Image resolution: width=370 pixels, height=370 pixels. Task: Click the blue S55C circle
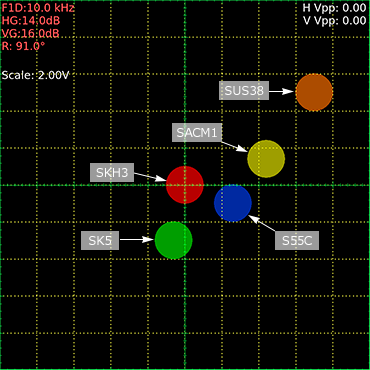click(233, 203)
